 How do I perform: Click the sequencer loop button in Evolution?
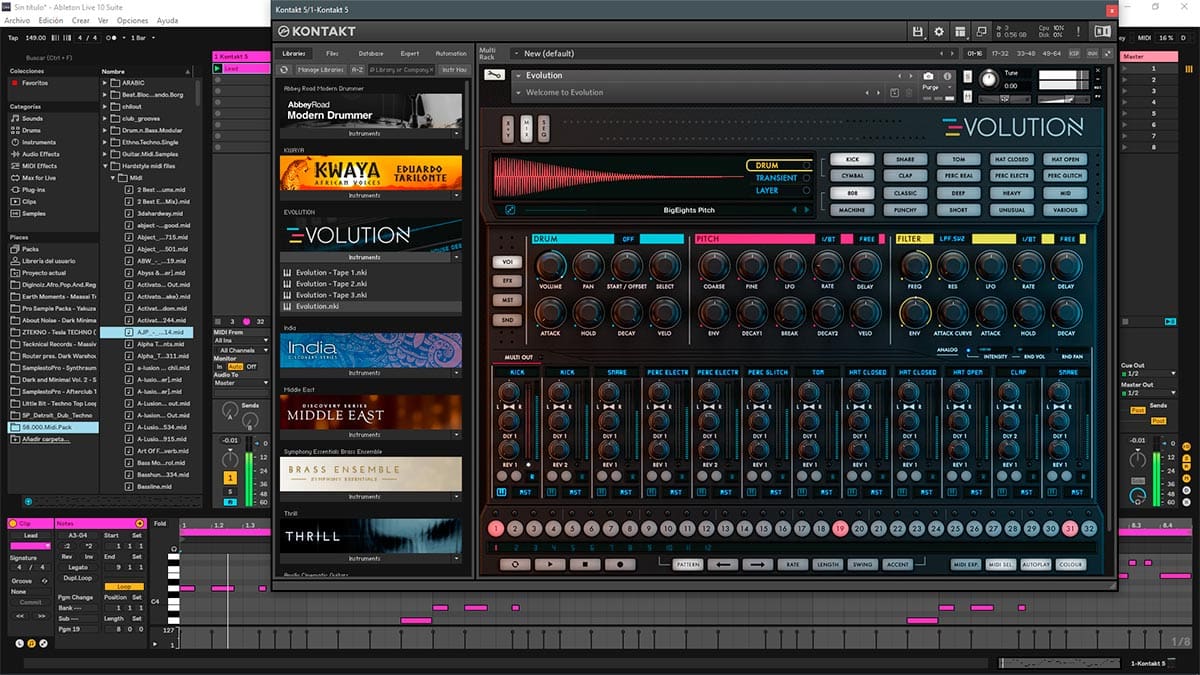click(515, 564)
